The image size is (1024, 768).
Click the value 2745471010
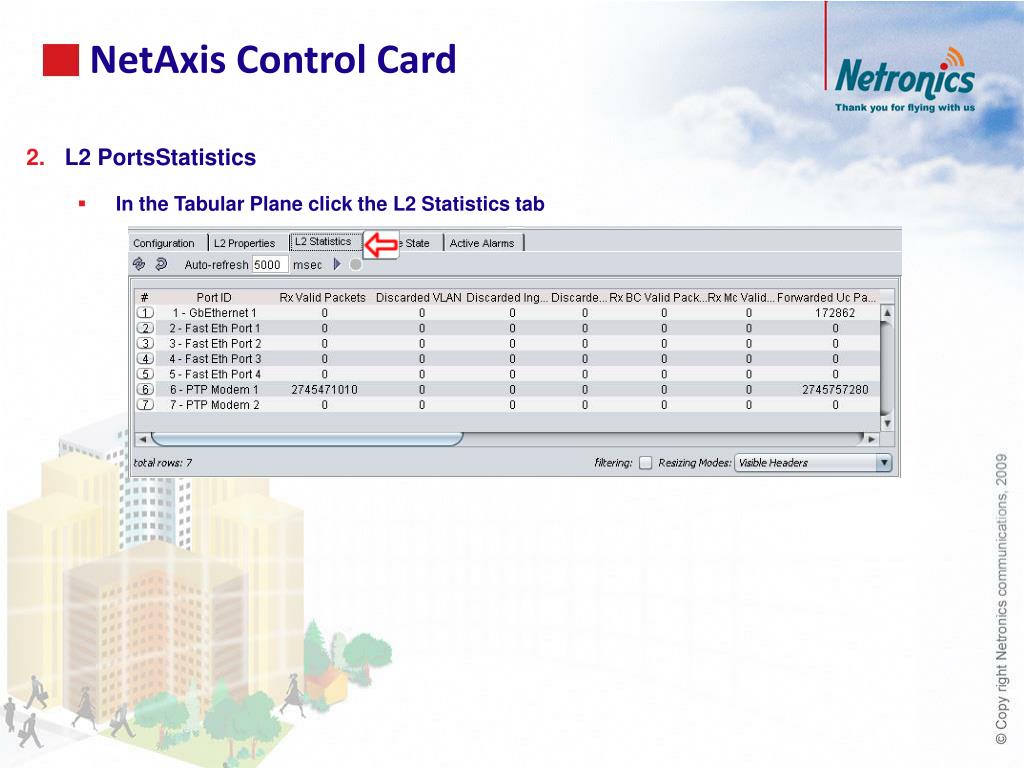(325, 389)
